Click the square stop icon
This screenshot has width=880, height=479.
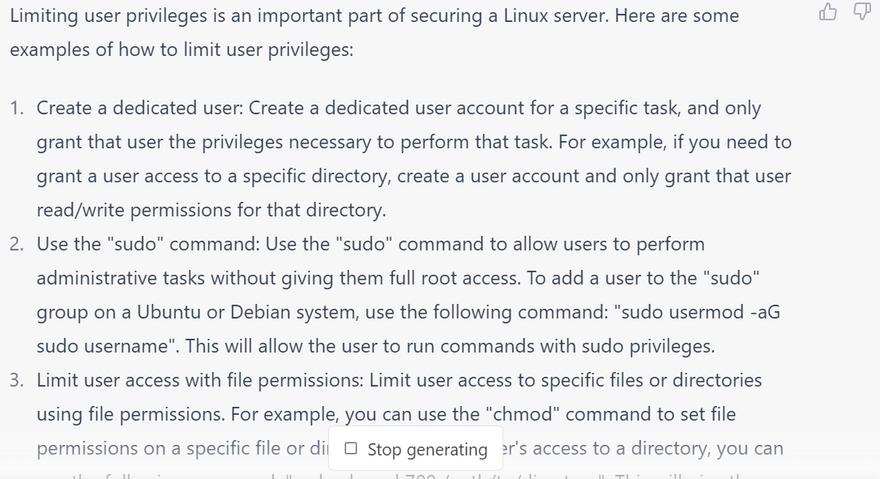click(x=350, y=449)
